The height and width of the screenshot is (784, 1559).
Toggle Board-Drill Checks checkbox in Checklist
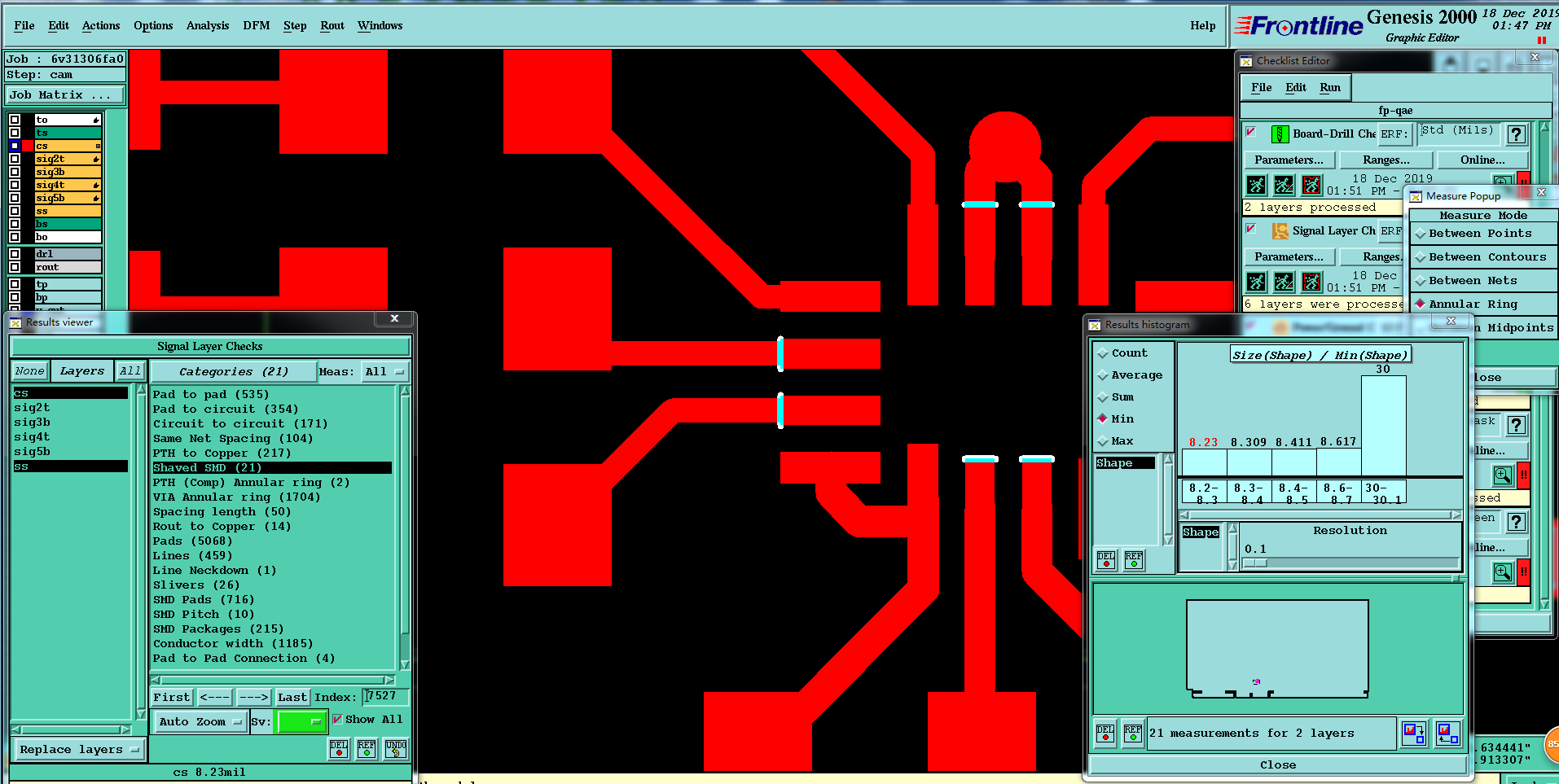pos(1251,131)
